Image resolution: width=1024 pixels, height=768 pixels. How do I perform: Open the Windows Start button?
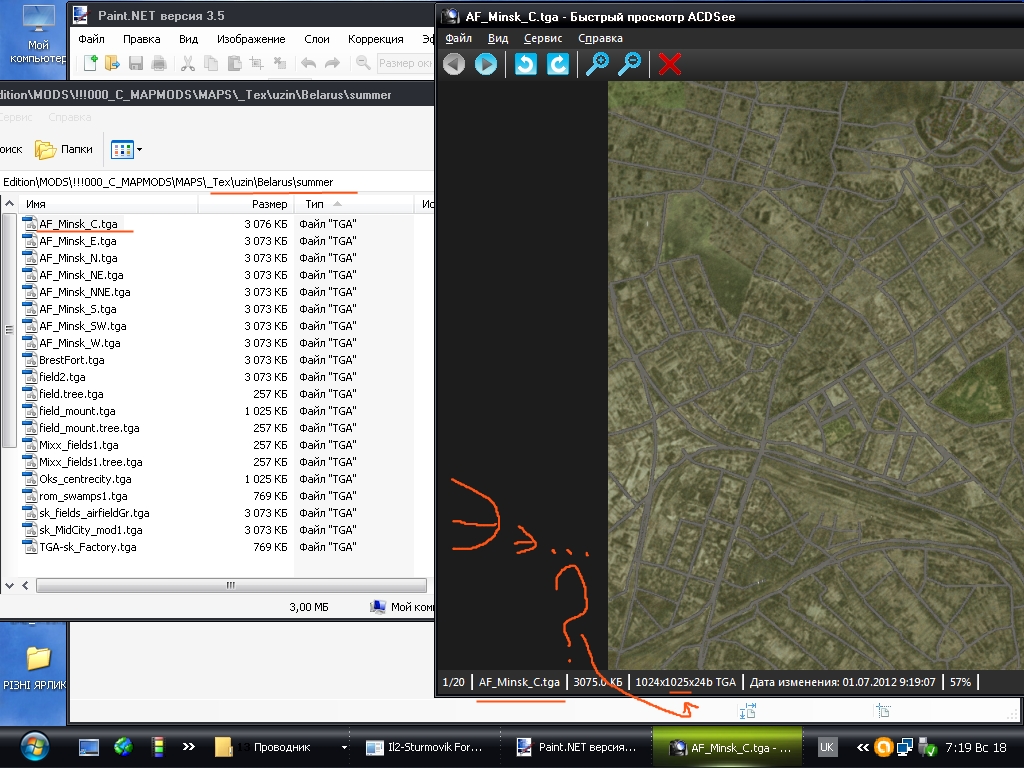35,747
